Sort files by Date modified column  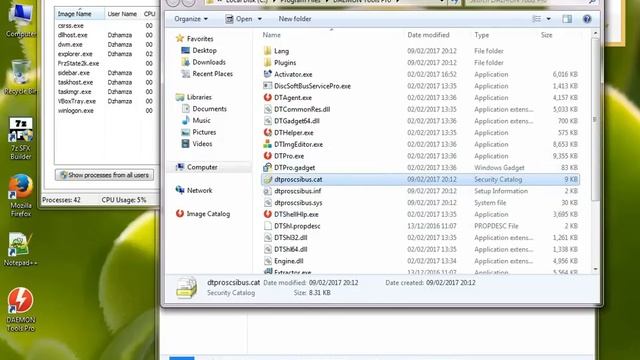click(428, 35)
